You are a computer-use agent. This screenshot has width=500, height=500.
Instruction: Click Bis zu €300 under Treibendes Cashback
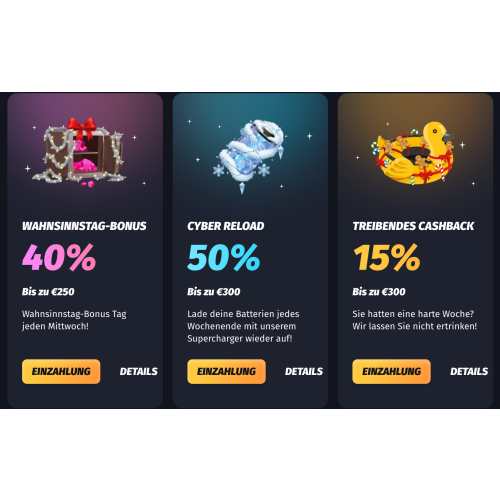pos(379,292)
